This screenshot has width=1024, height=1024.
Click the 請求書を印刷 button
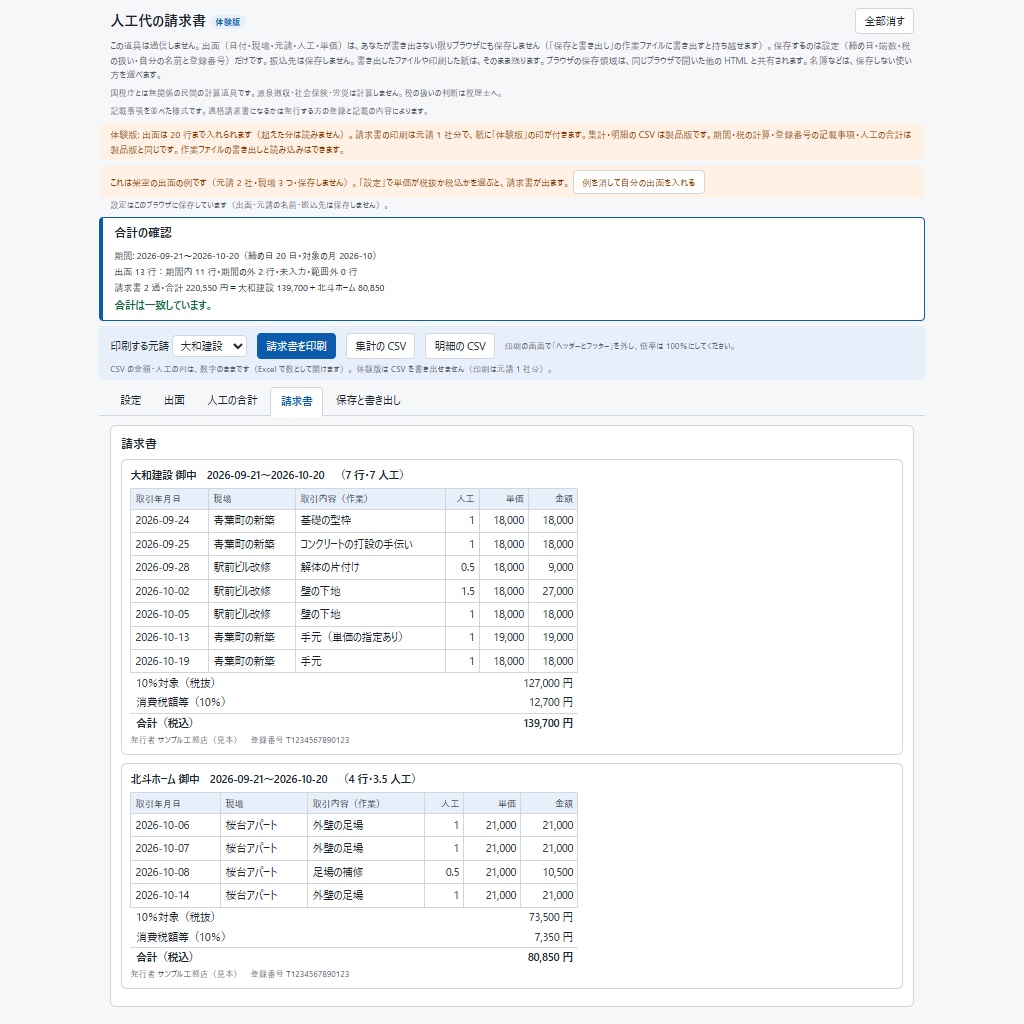click(x=296, y=346)
